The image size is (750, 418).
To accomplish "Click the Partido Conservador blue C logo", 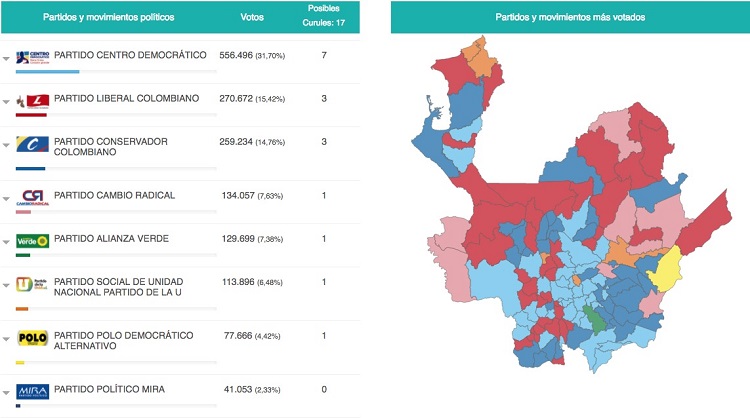I will pyautogui.click(x=33, y=145).
